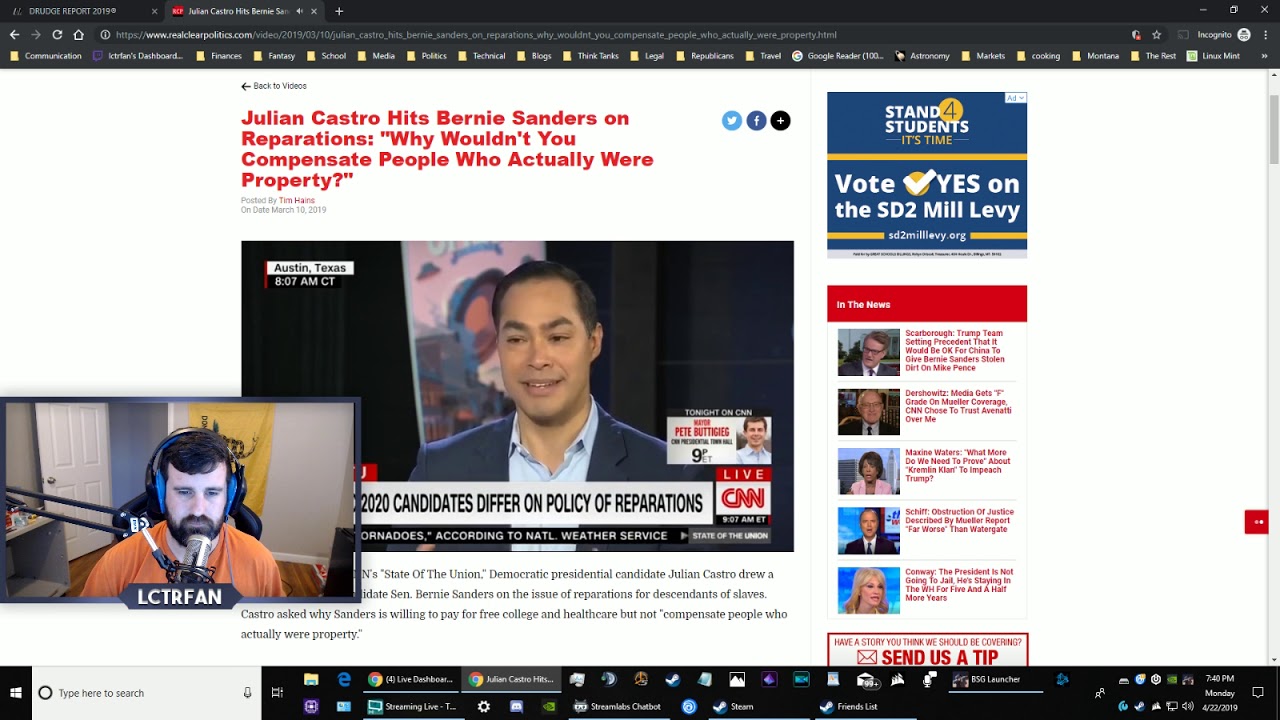View site information icon in address bar

click(x=104, y=35)
